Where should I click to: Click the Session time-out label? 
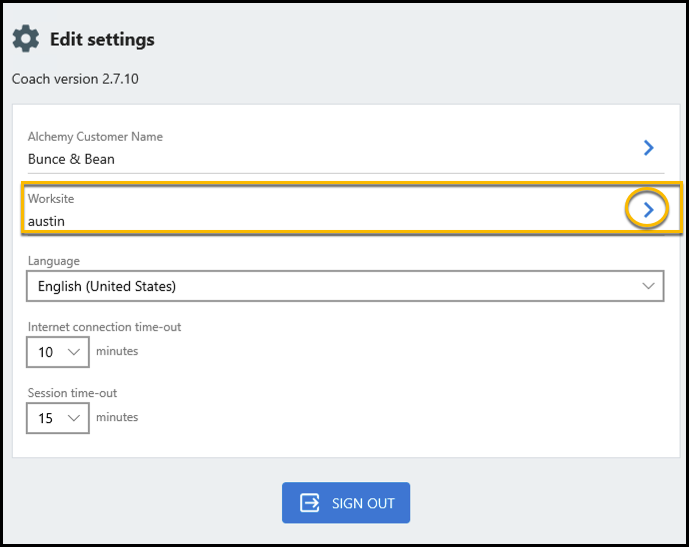tap(73, 393)
